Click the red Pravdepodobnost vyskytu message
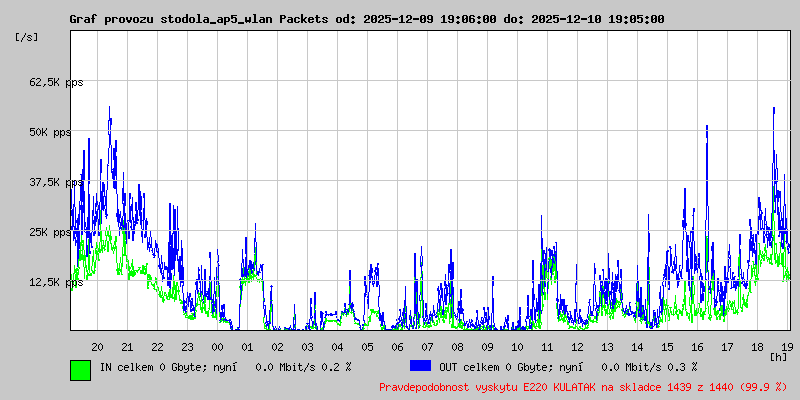The width and height of the screenshot is (800, 400). tap(583, 387)
